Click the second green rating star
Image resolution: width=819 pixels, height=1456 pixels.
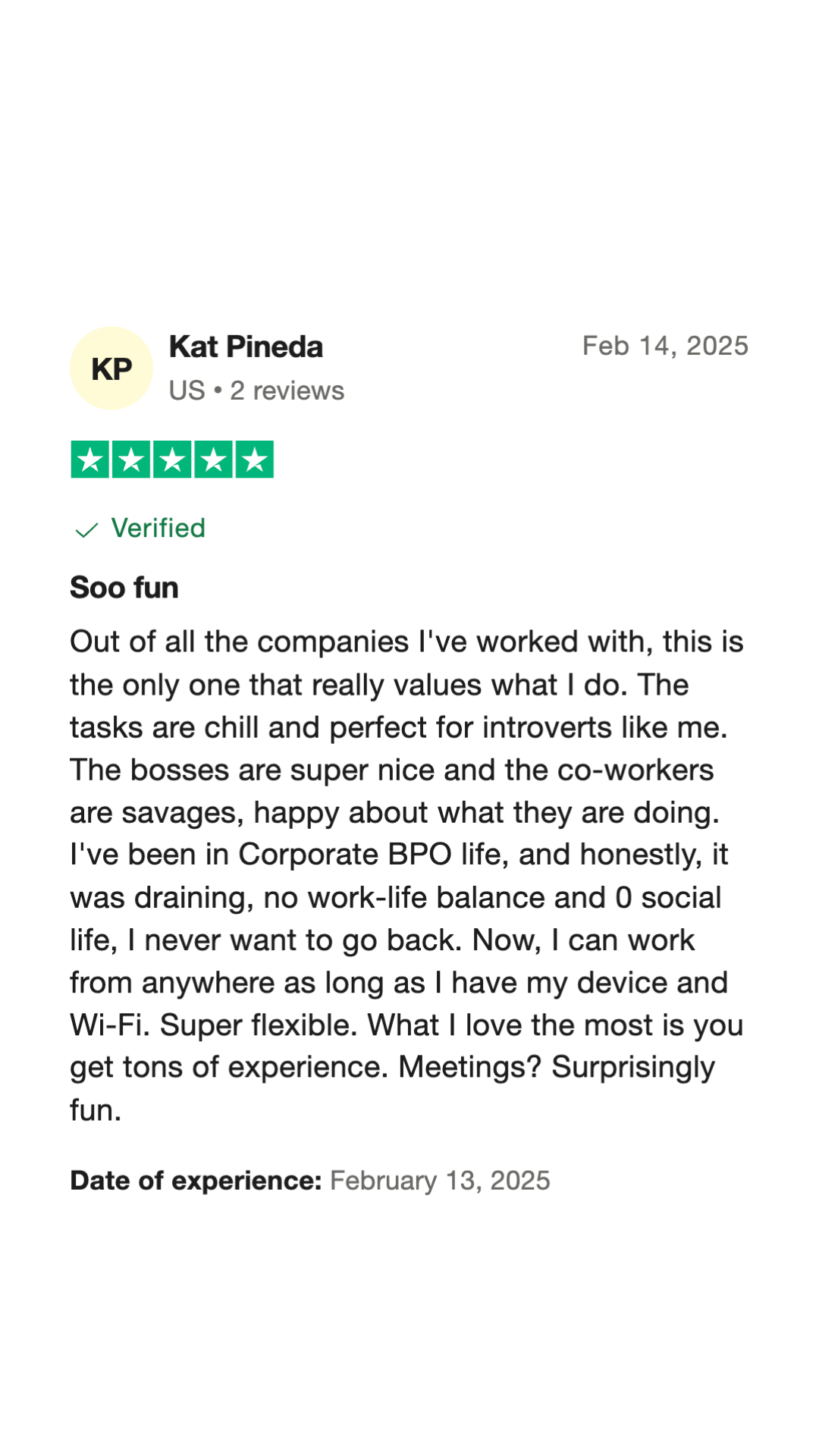click(x=131, y=460)
